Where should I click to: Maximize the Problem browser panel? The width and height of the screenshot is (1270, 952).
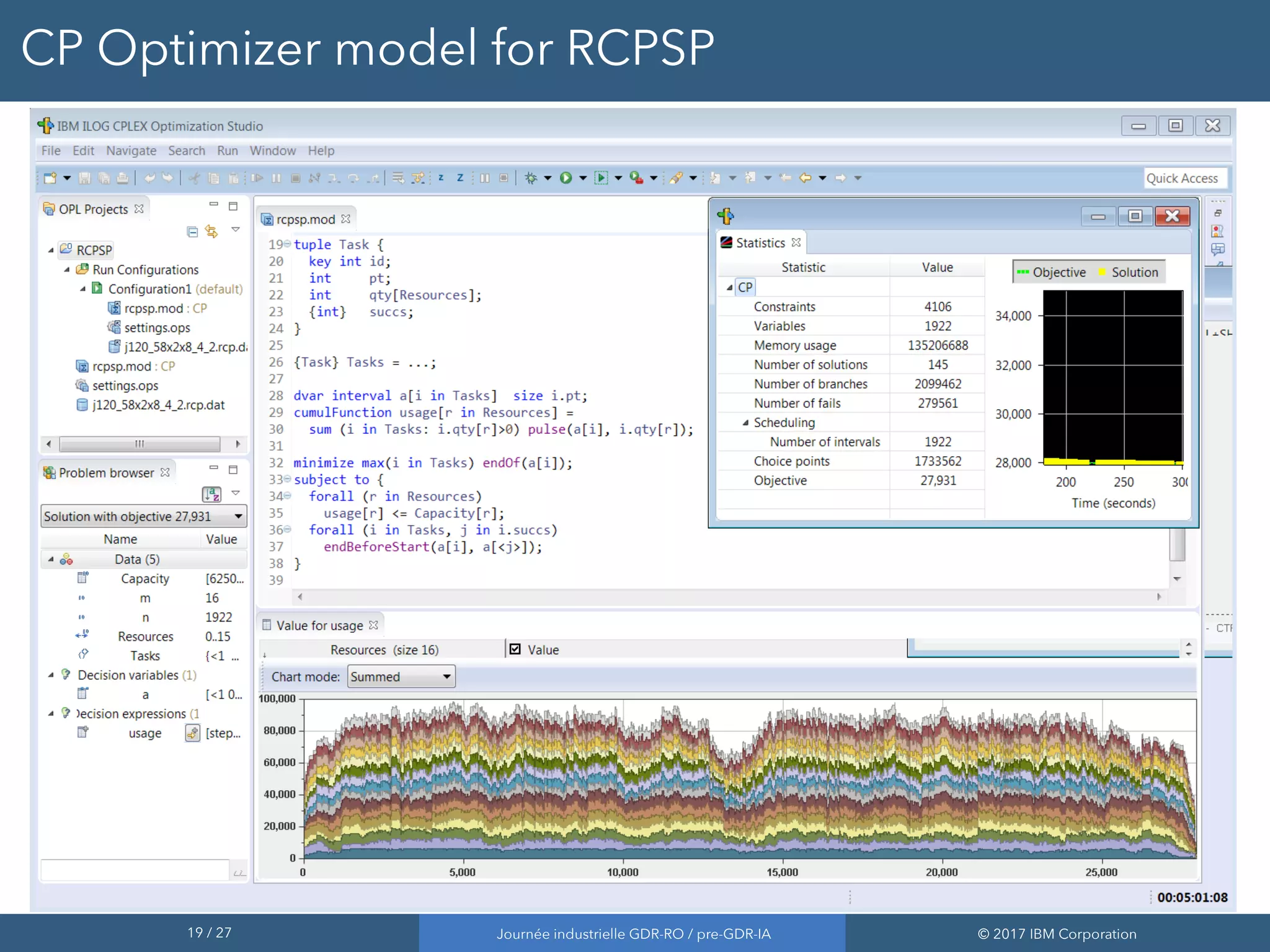tap(233, 470)
